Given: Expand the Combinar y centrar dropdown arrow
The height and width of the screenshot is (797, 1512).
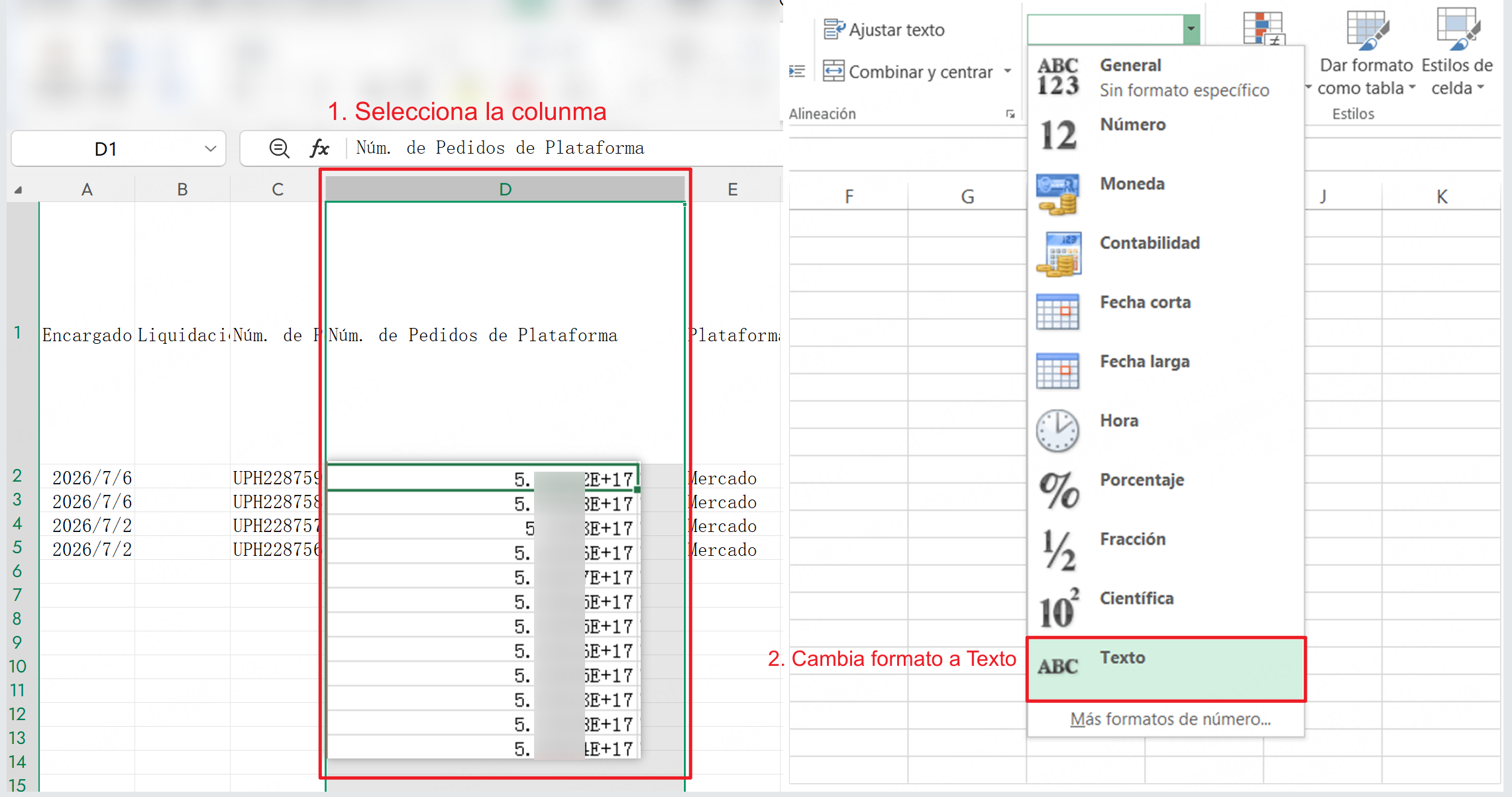Looking at the screenshot, I should (1008, 71).
